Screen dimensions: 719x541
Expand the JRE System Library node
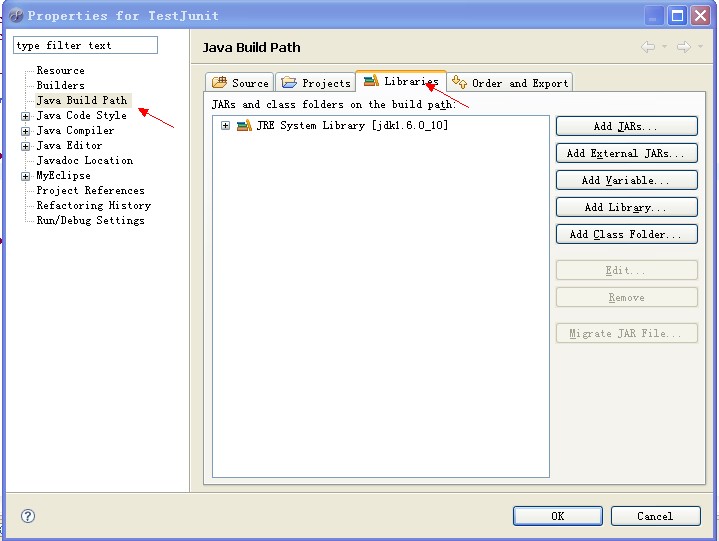(x=225, y=125)
